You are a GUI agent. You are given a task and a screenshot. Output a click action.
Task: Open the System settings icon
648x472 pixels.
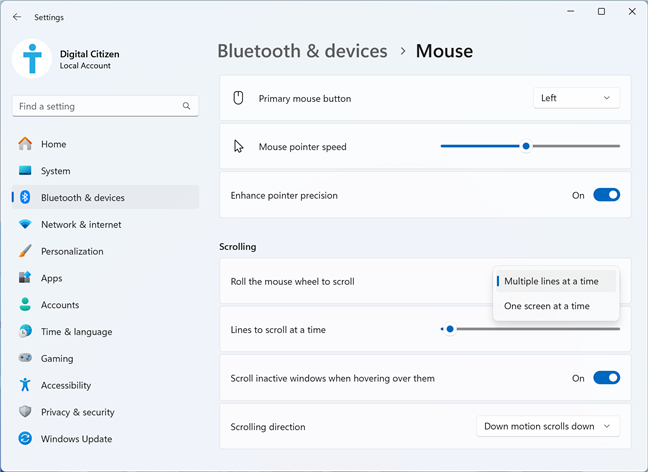click(25, 171)
